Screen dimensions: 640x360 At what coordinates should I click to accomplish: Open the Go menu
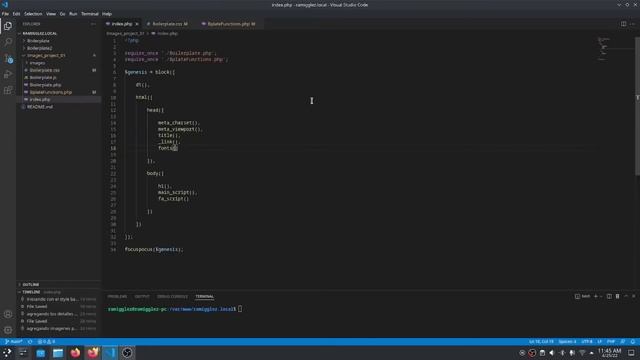pyautogui.click(x=62, y=14)
